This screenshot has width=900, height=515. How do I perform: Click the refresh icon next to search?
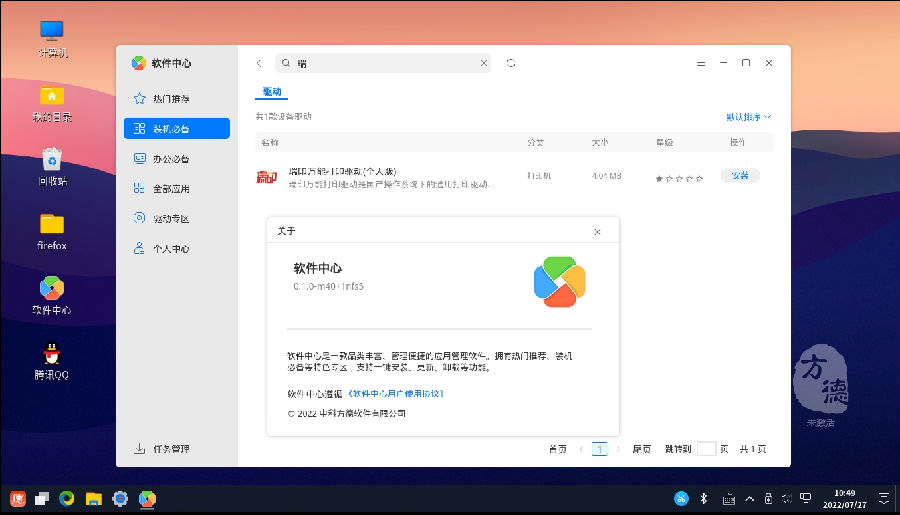(x=511, y=63)
